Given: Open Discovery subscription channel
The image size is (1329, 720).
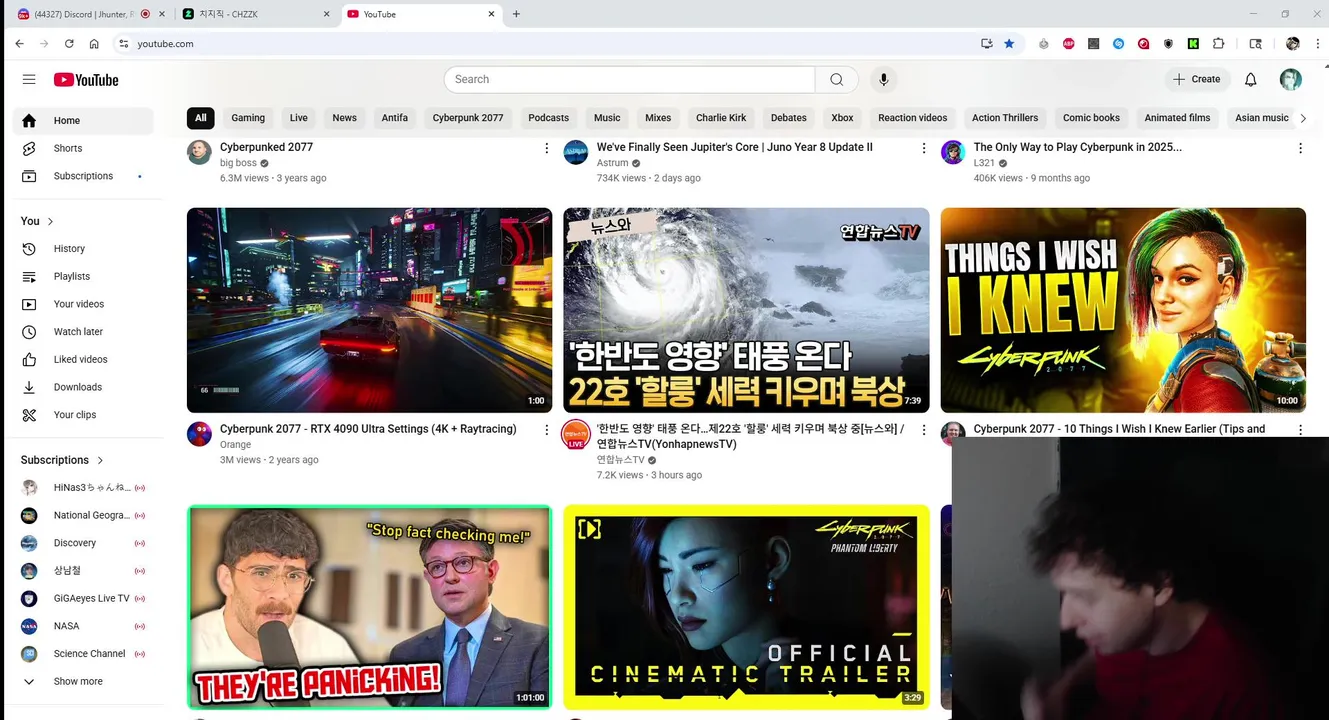Looking at the screenshot, I should click(83, 543).
